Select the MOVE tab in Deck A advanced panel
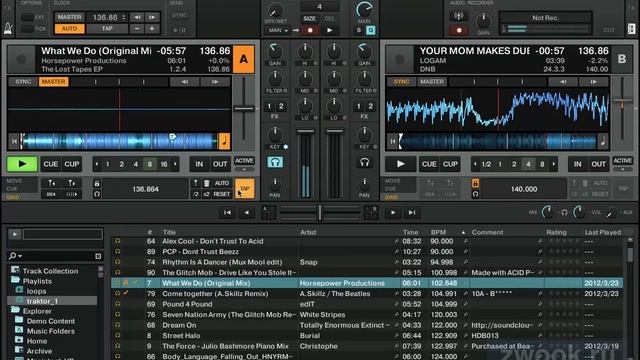This screenshot has width=640, height=360. click(x=14, y=180)
